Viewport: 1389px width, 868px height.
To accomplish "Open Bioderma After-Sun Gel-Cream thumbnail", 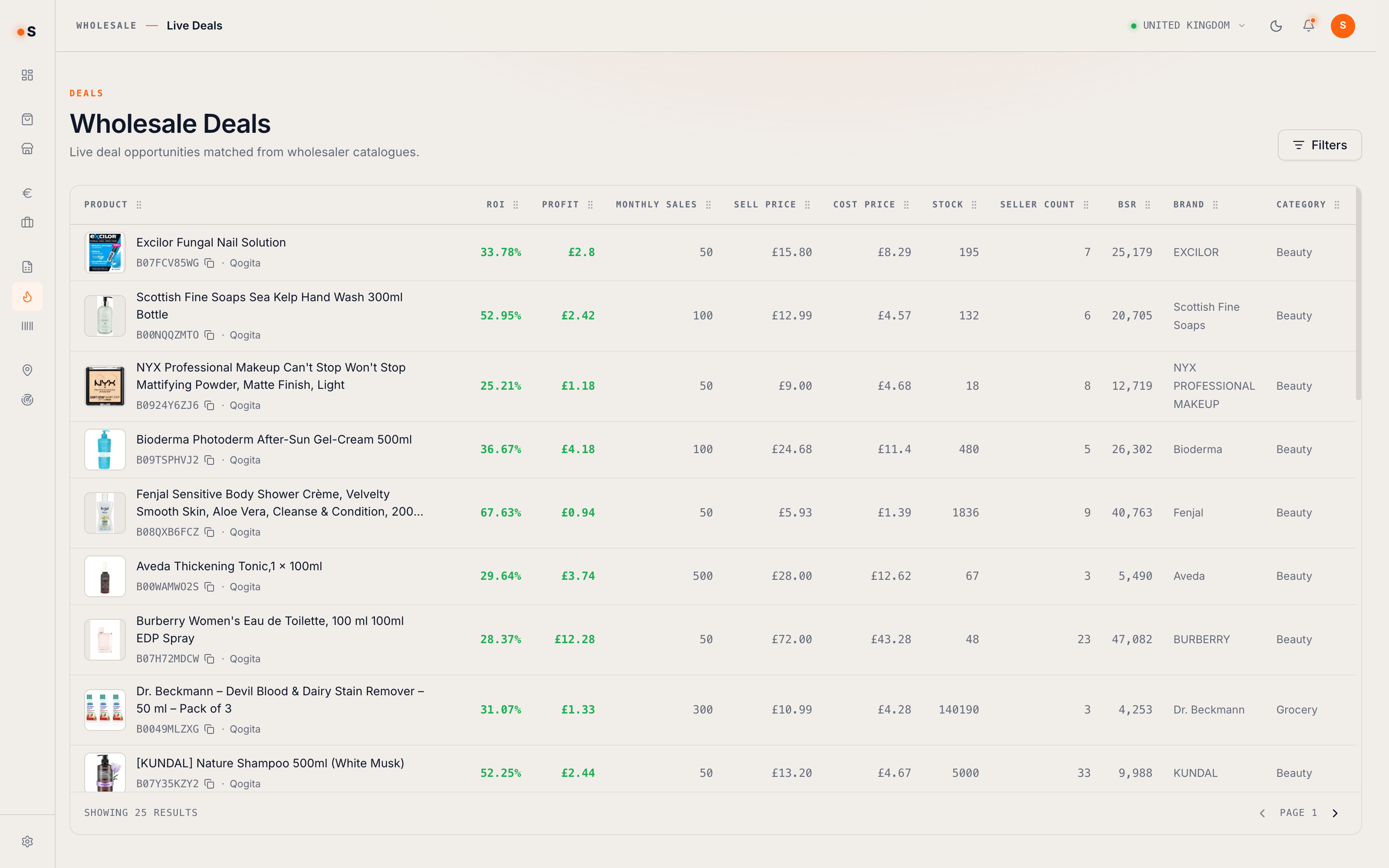I will pos(105,450).
